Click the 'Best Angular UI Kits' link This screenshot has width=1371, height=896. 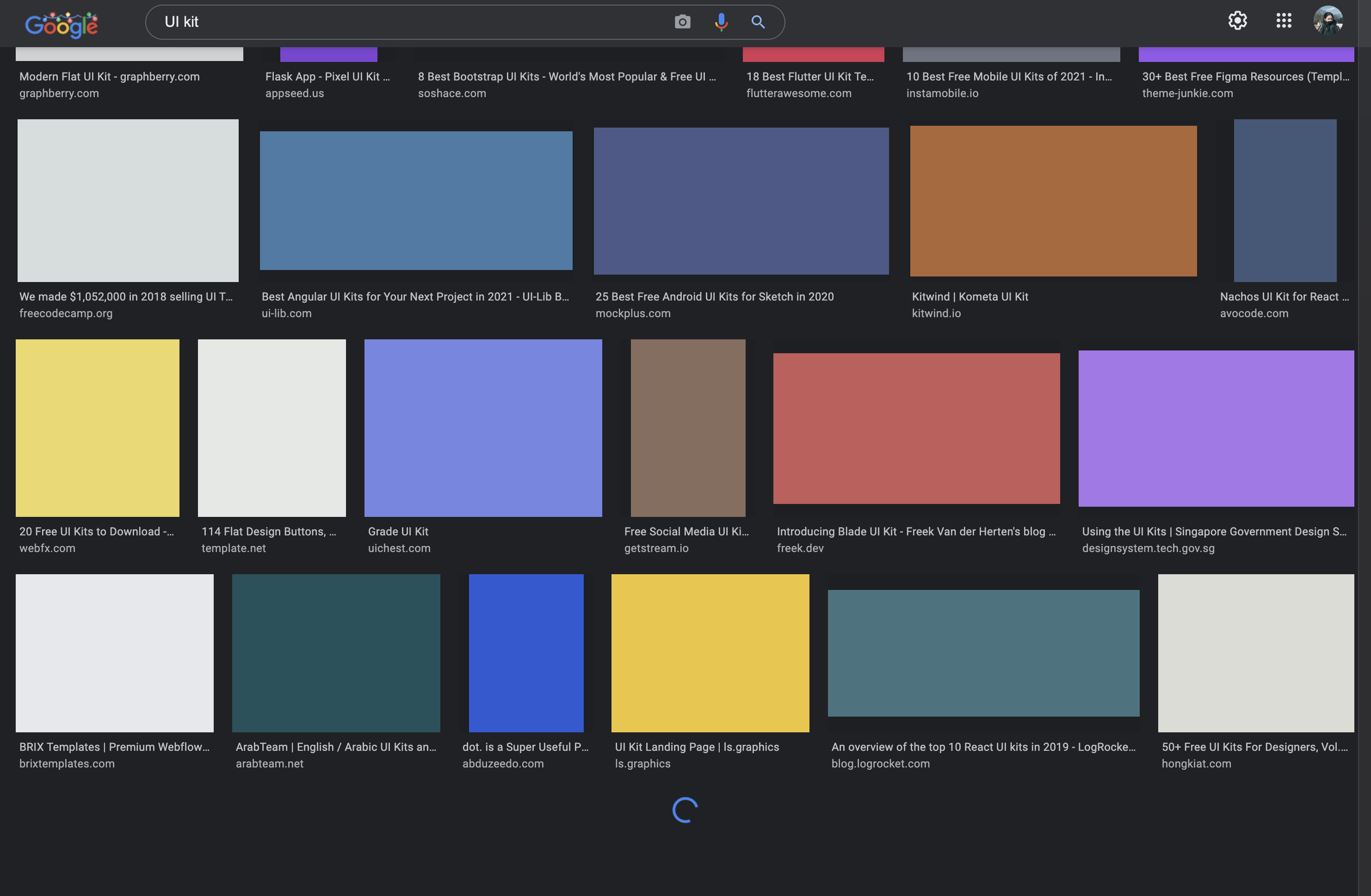click(x=415, y=296)
